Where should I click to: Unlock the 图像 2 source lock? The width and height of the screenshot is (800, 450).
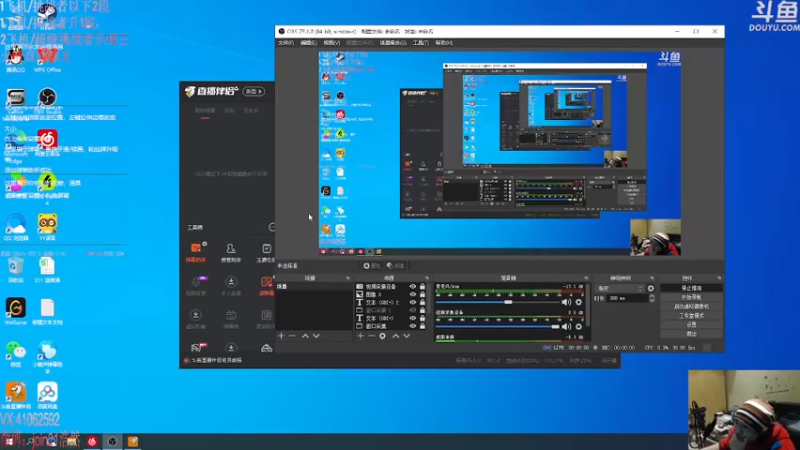[422, 294]
